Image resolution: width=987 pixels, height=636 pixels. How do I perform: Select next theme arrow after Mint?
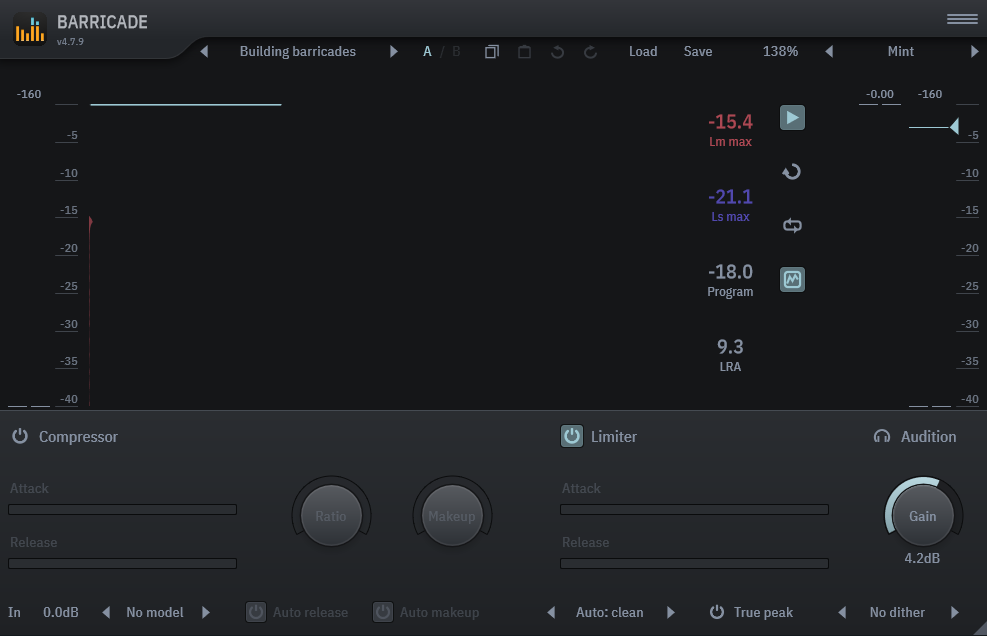pyautogui.click(x=974, y=52)
